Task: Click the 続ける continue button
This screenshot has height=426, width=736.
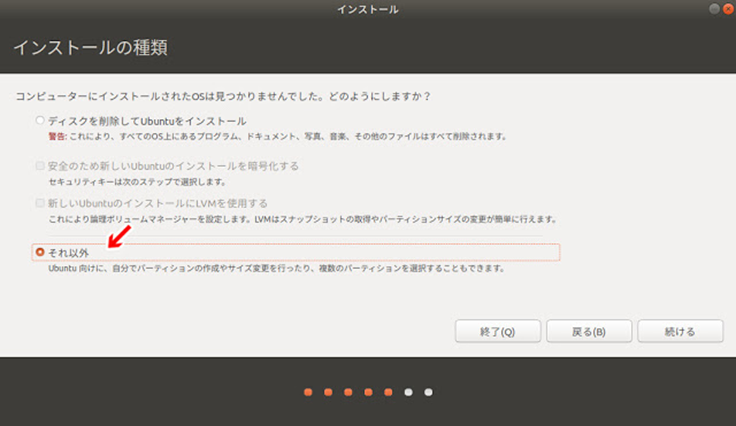Action: [x=680, y=332]
